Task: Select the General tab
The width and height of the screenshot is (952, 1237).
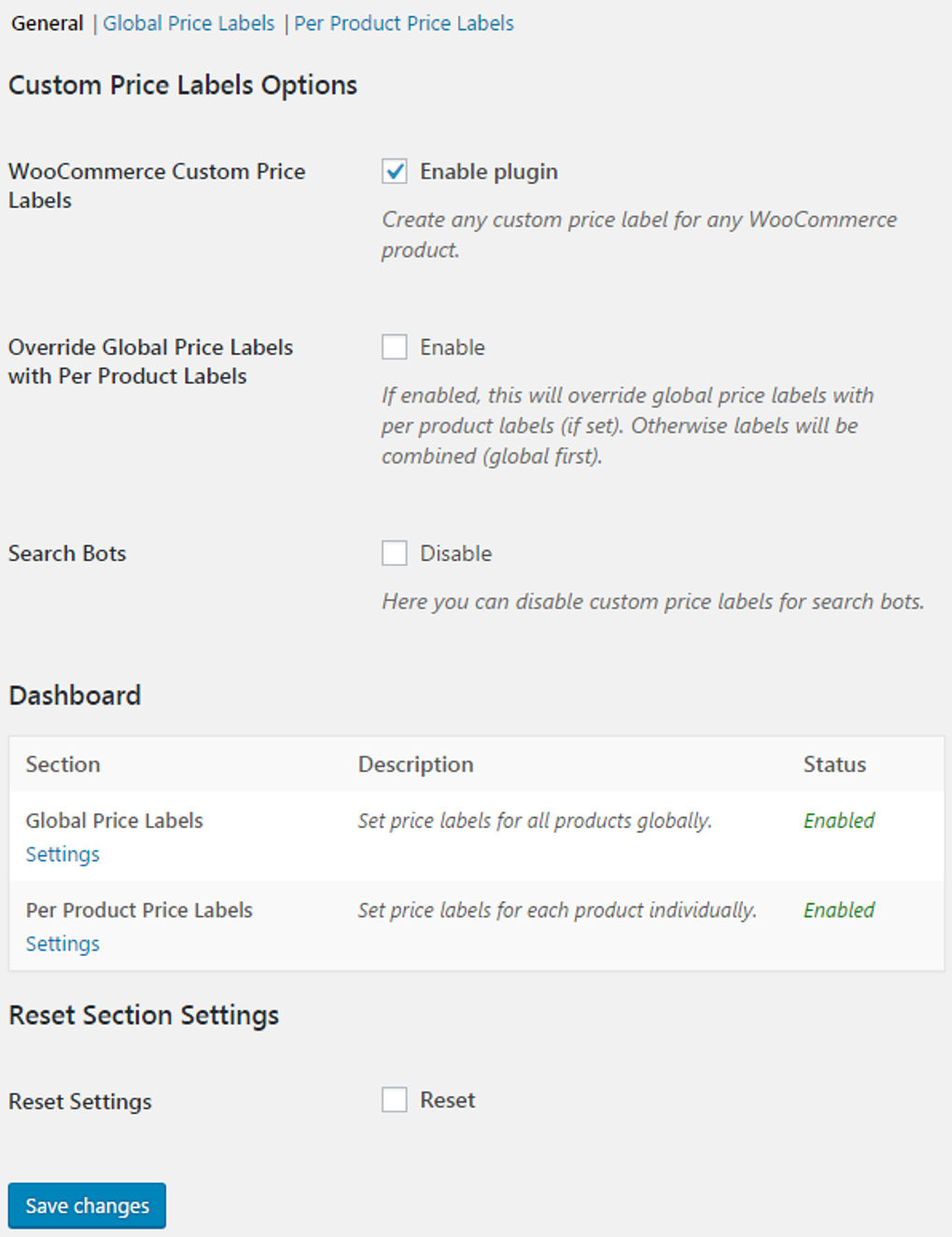Action: click(x=47, y=22)
